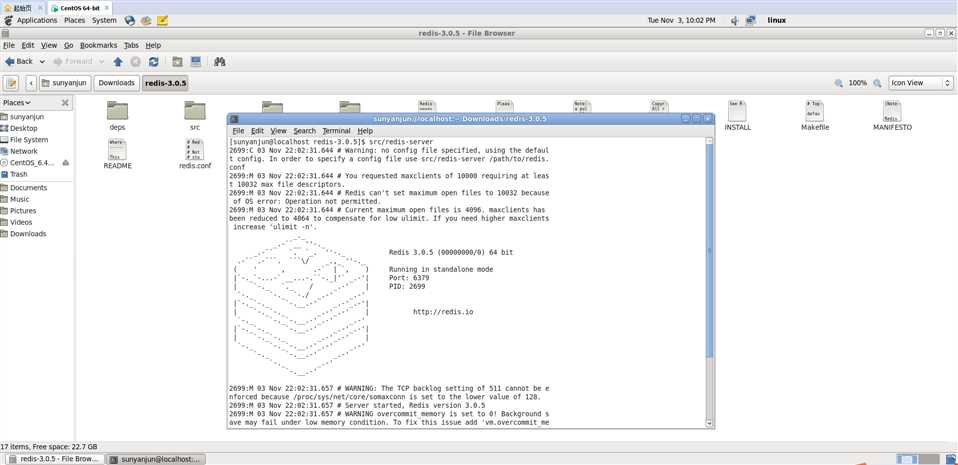This screenshot has width=958, height=465.
Task: Click the Back button
Action: point(19,62)
